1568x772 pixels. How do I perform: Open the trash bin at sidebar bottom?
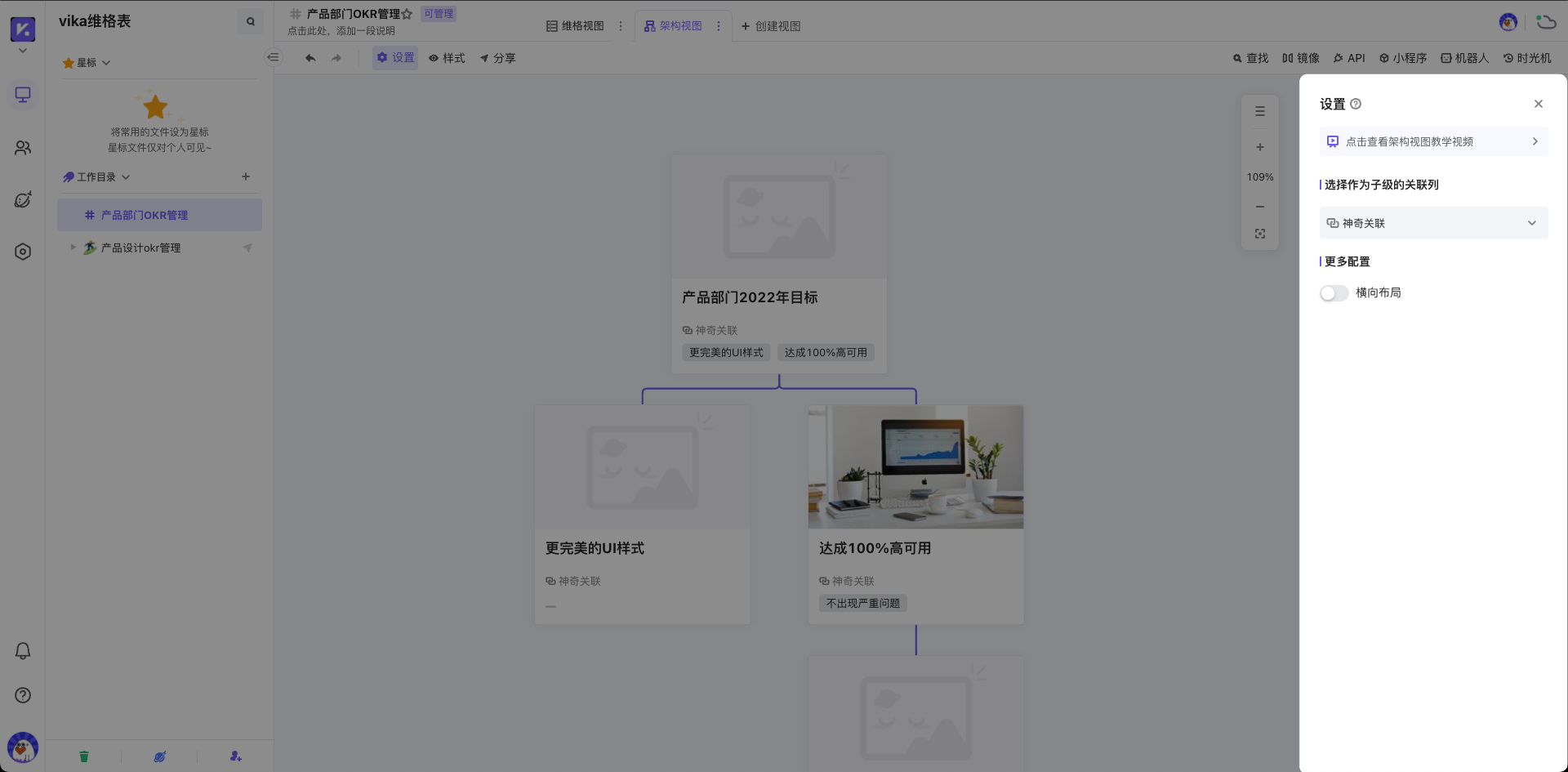(84, 756)
